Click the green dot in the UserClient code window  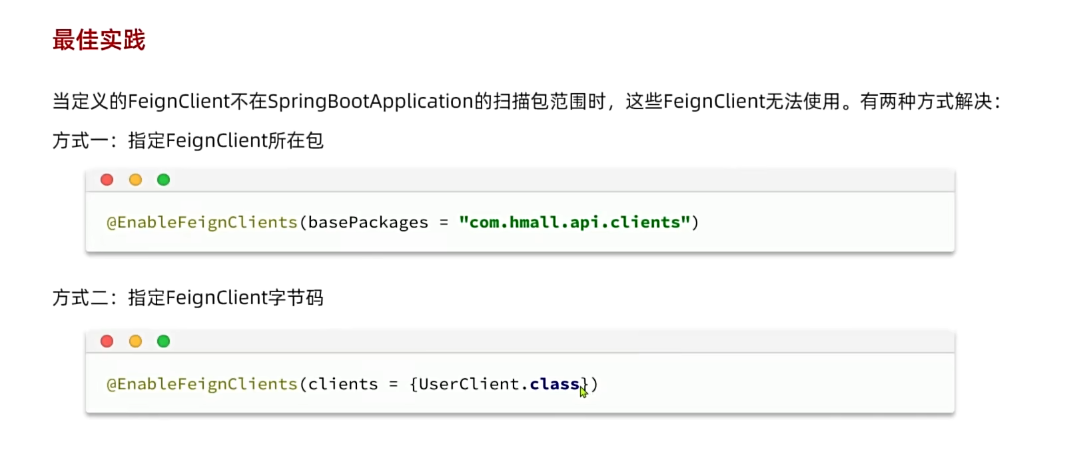(x=163, y=341)
